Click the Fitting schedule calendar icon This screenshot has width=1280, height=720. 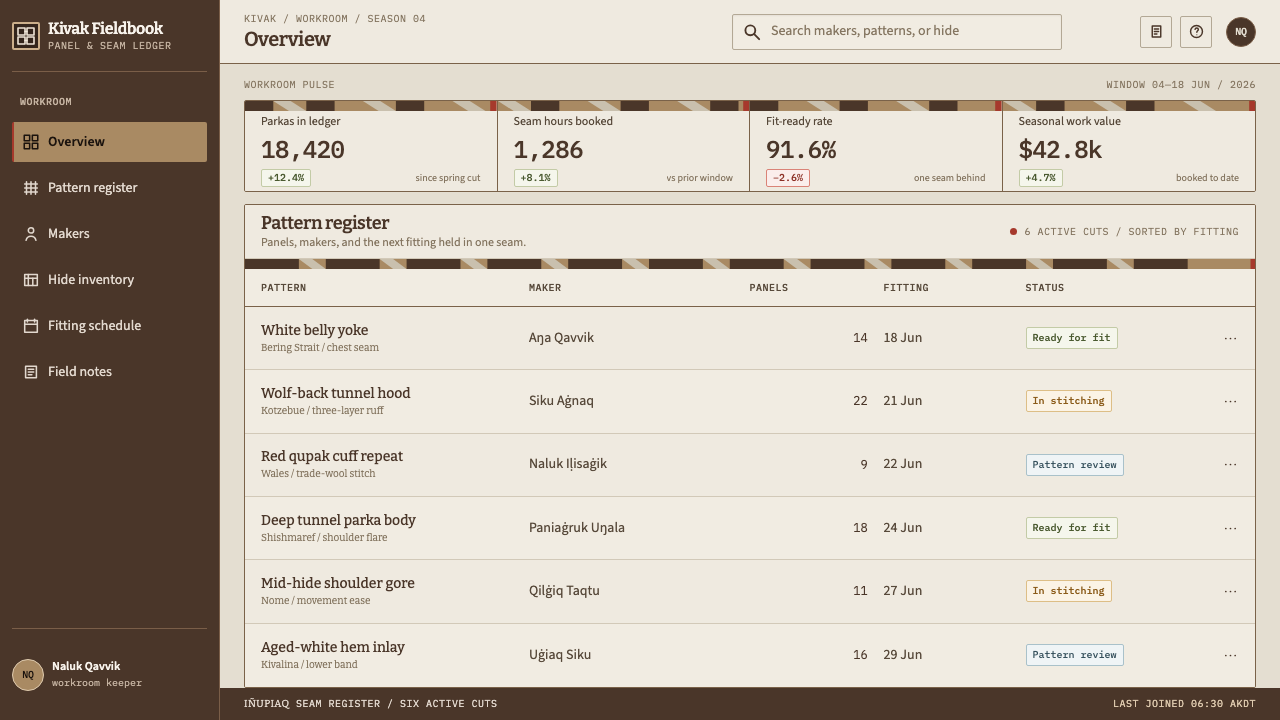(x=31, y=326)
